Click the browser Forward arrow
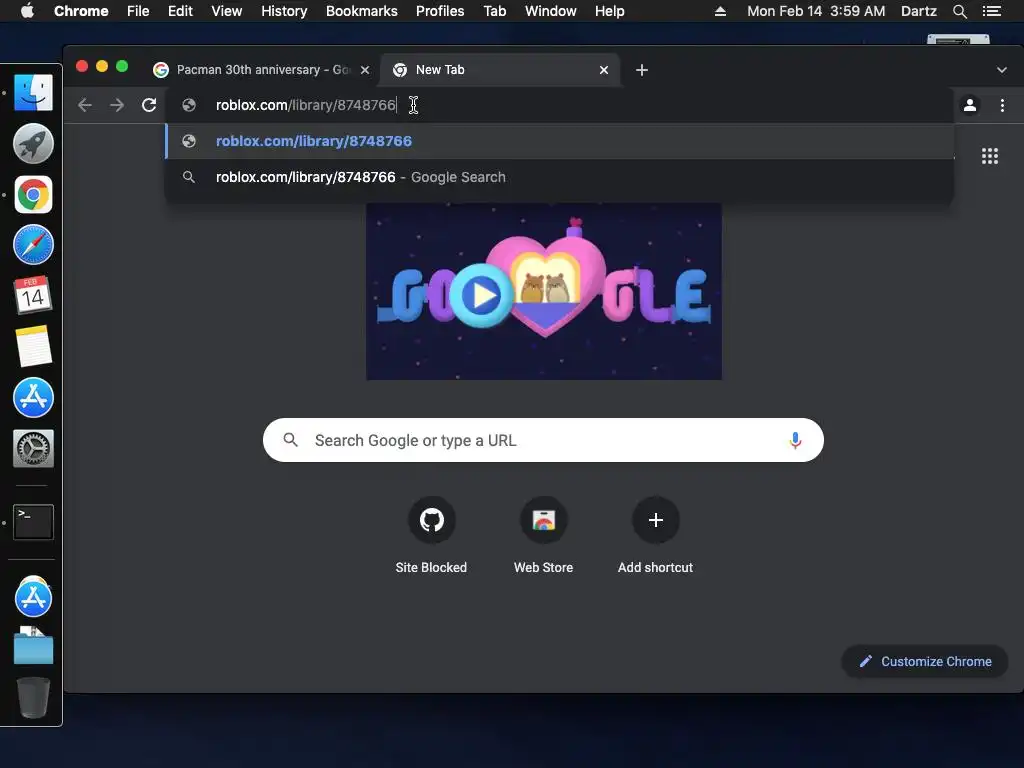1024x768 pixels. [x=117, y=105]
